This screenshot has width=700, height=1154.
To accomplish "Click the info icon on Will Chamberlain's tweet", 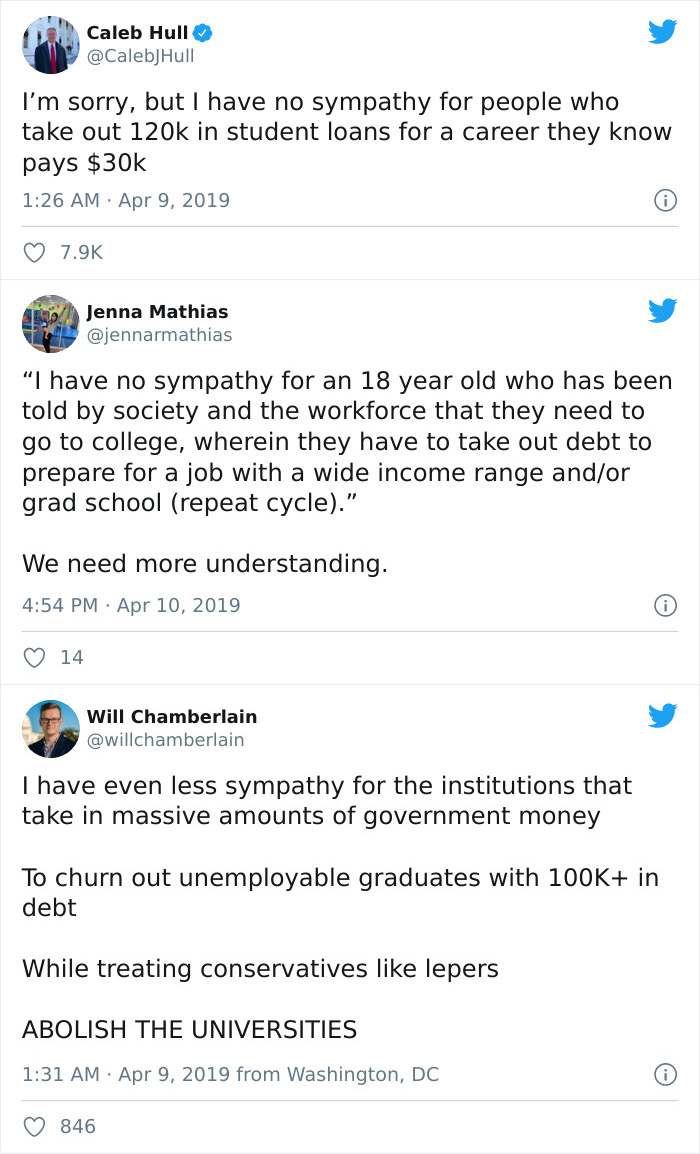I will coord(665,1075).
